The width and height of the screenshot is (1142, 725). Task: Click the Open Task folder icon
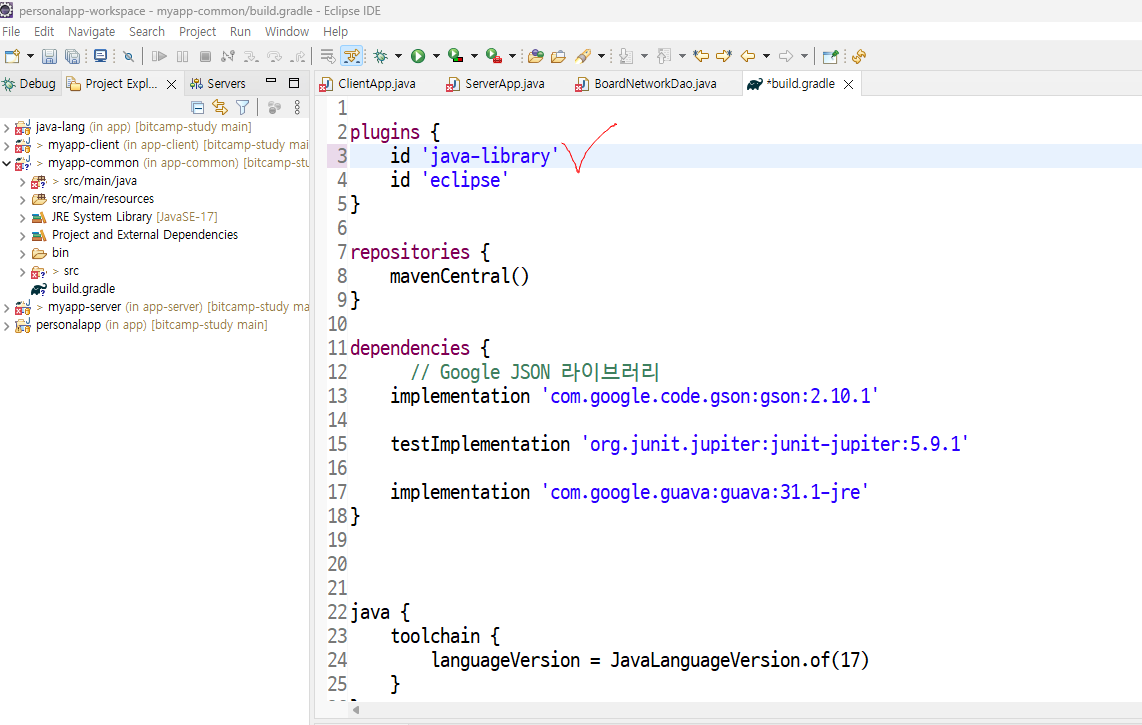pyautogui.click(x=559, y=56)
